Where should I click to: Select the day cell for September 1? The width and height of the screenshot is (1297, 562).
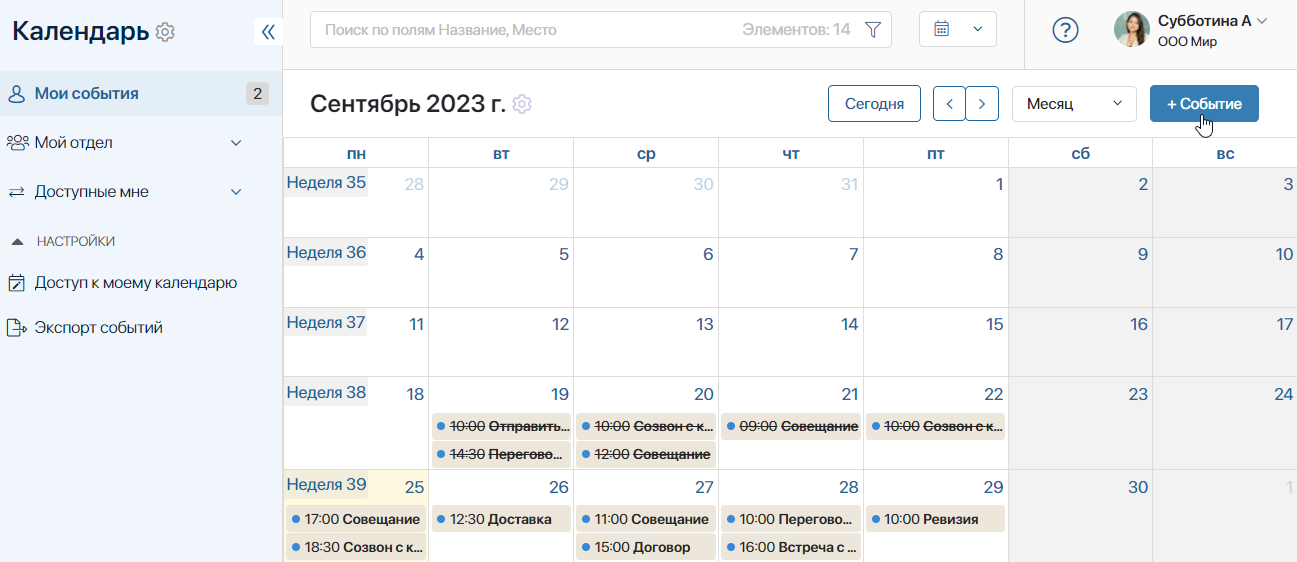tap(936, 203)
